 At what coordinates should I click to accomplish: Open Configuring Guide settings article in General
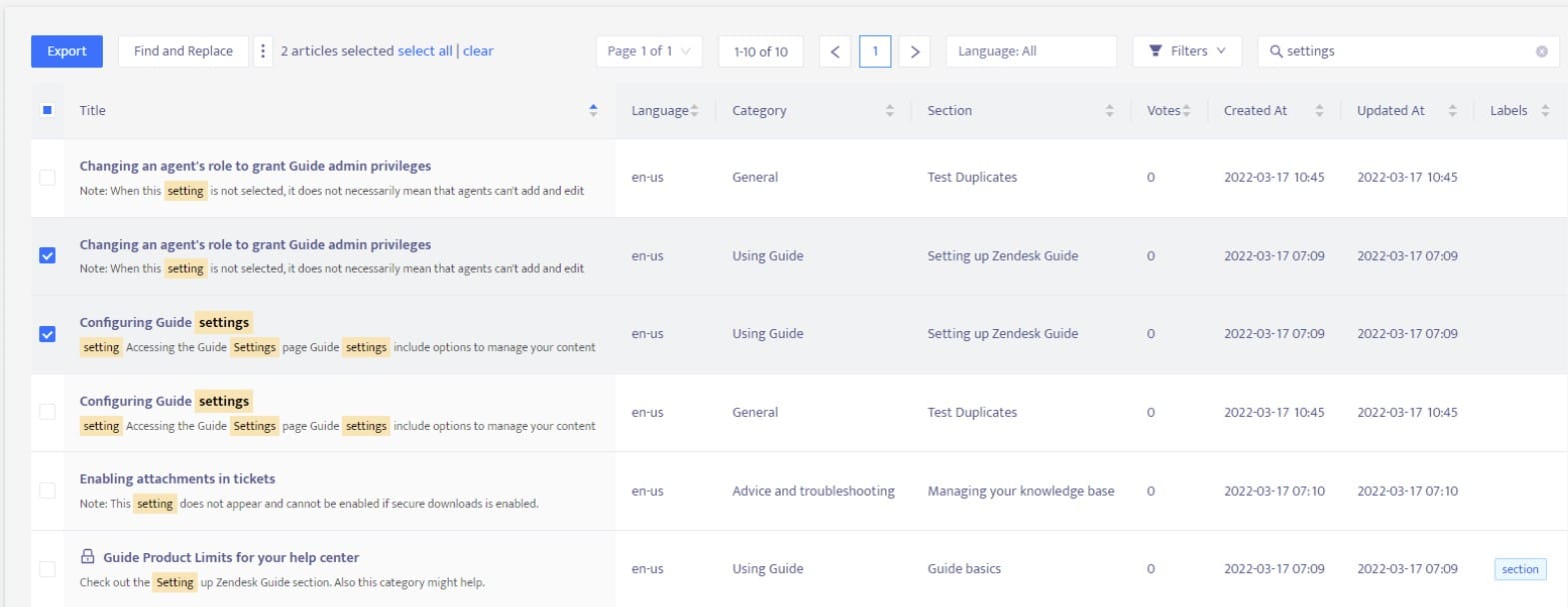165,401
